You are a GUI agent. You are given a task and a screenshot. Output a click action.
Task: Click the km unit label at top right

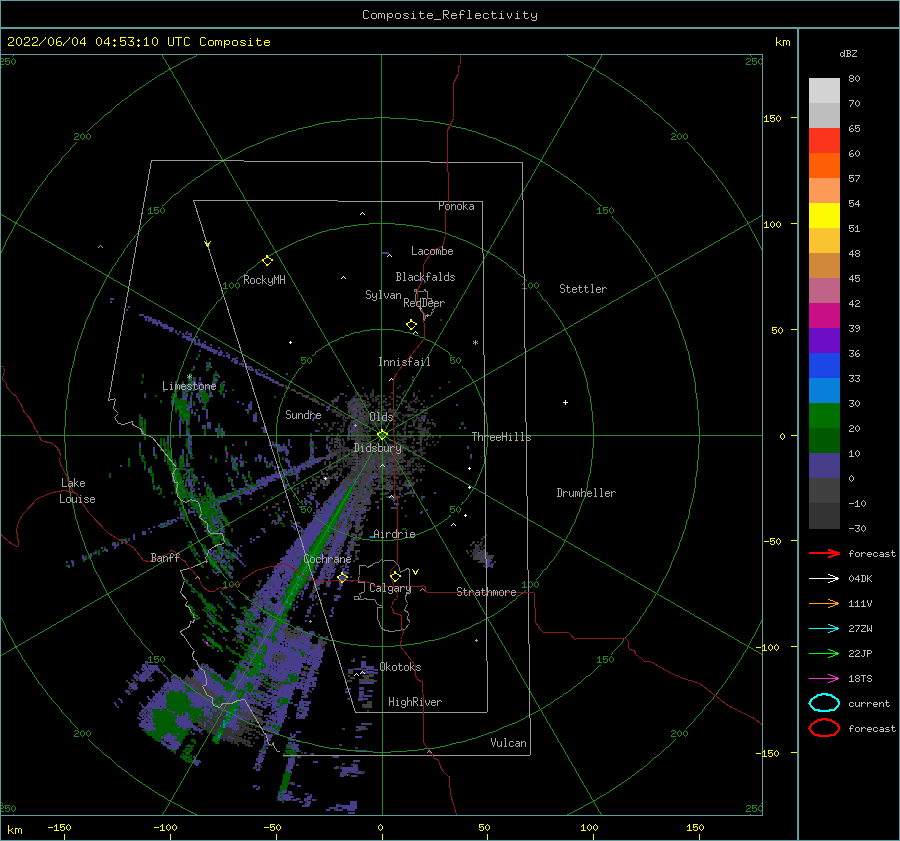pyautogui.click(x=782, y=42)
